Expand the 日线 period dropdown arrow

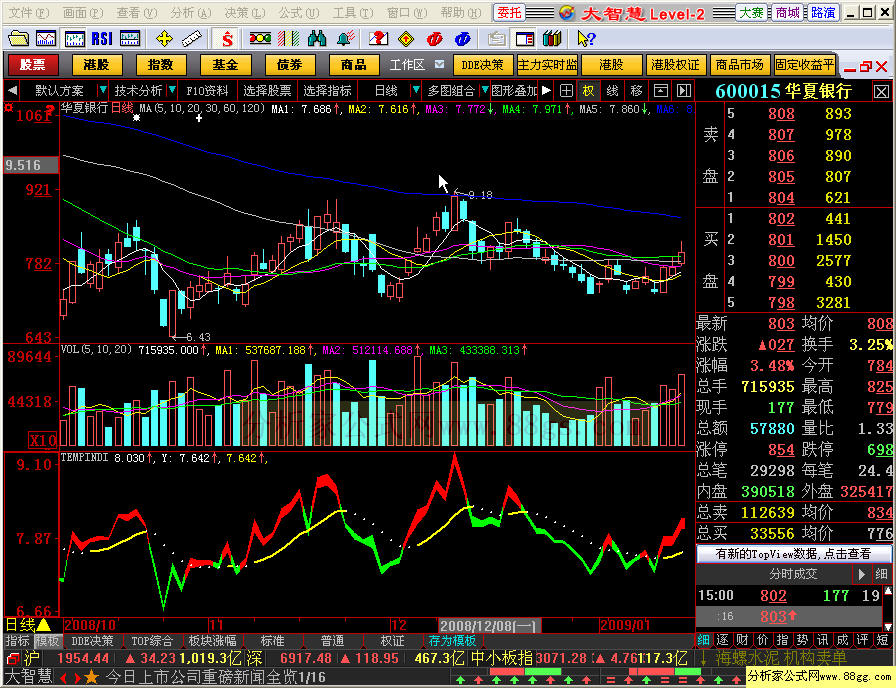click(416, 90)
